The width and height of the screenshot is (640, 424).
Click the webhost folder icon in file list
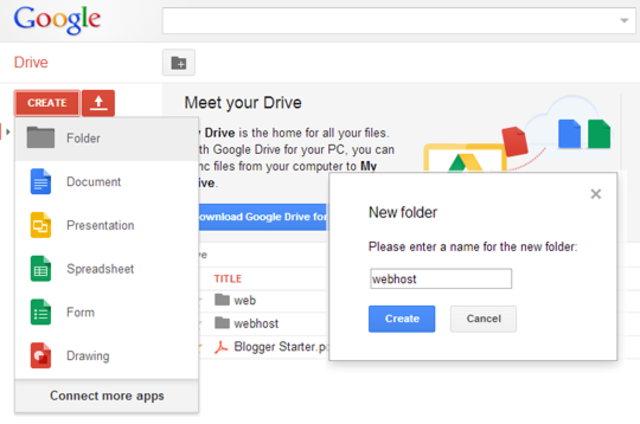222,323
